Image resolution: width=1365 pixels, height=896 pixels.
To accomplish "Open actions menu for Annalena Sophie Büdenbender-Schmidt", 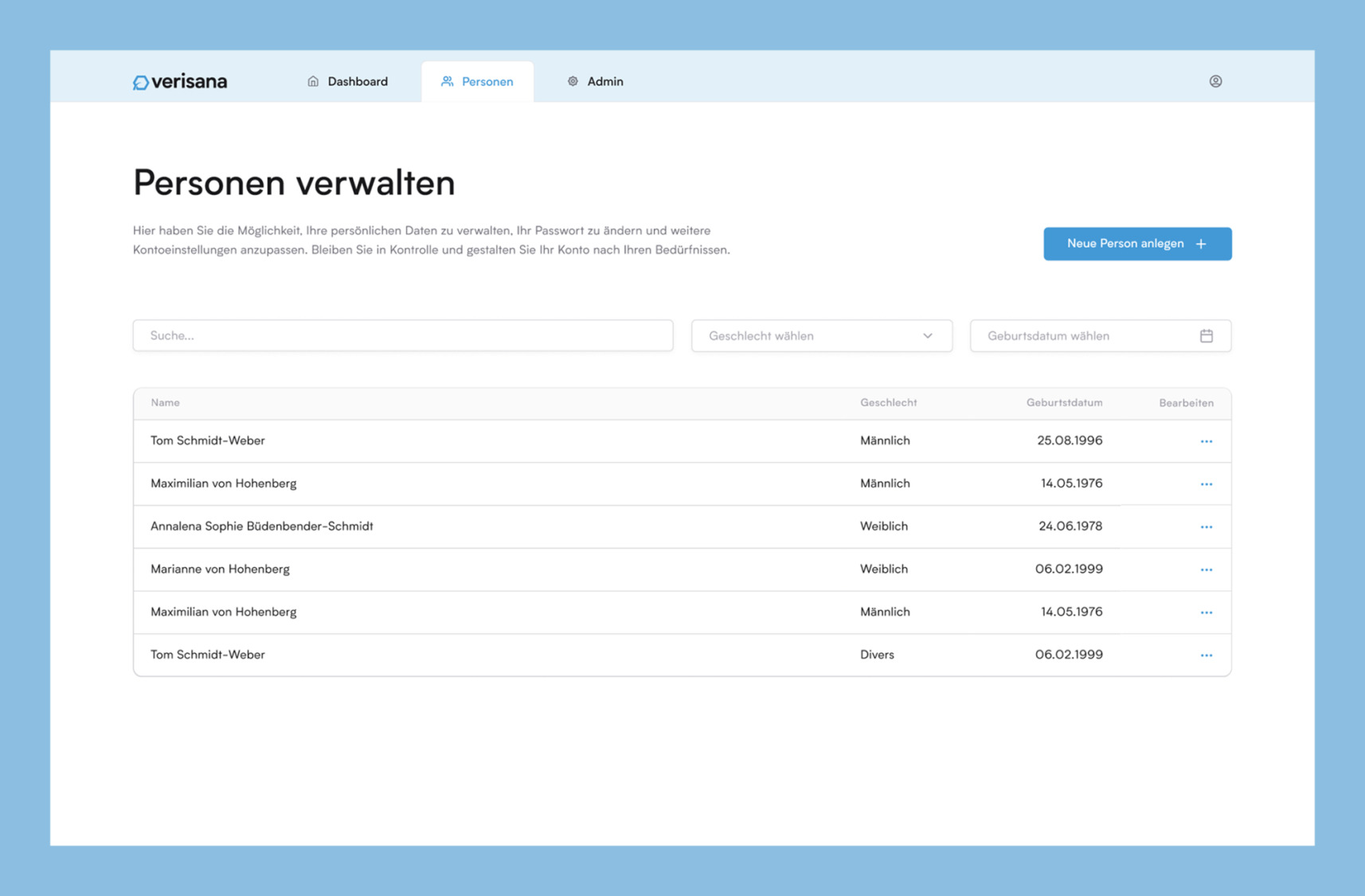I will [x=1207, y=526].
